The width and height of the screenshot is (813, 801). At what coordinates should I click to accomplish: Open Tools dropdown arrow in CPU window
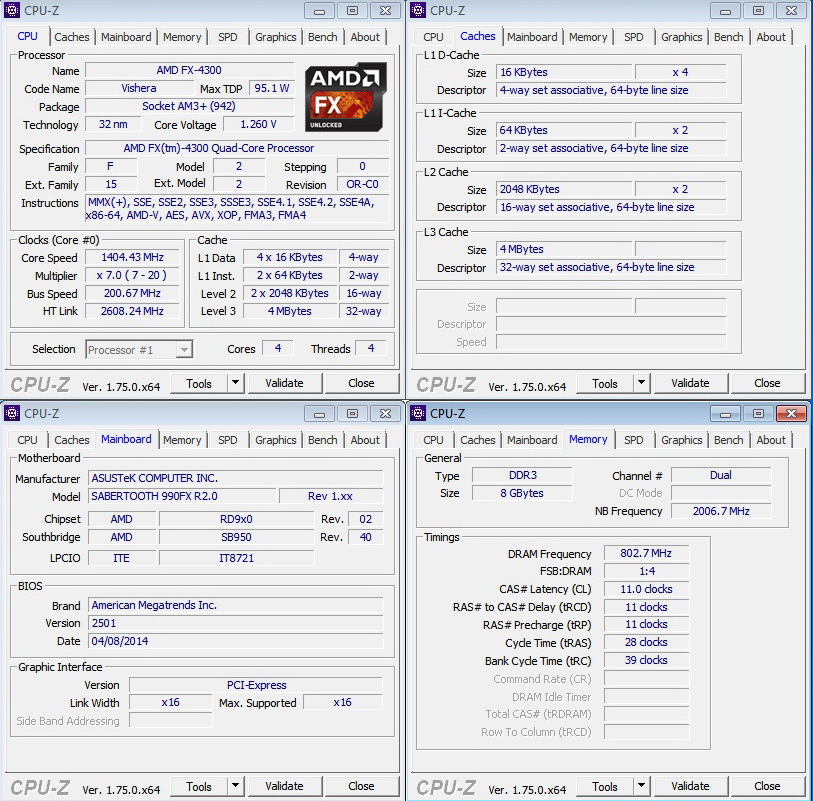coord(235,383)
